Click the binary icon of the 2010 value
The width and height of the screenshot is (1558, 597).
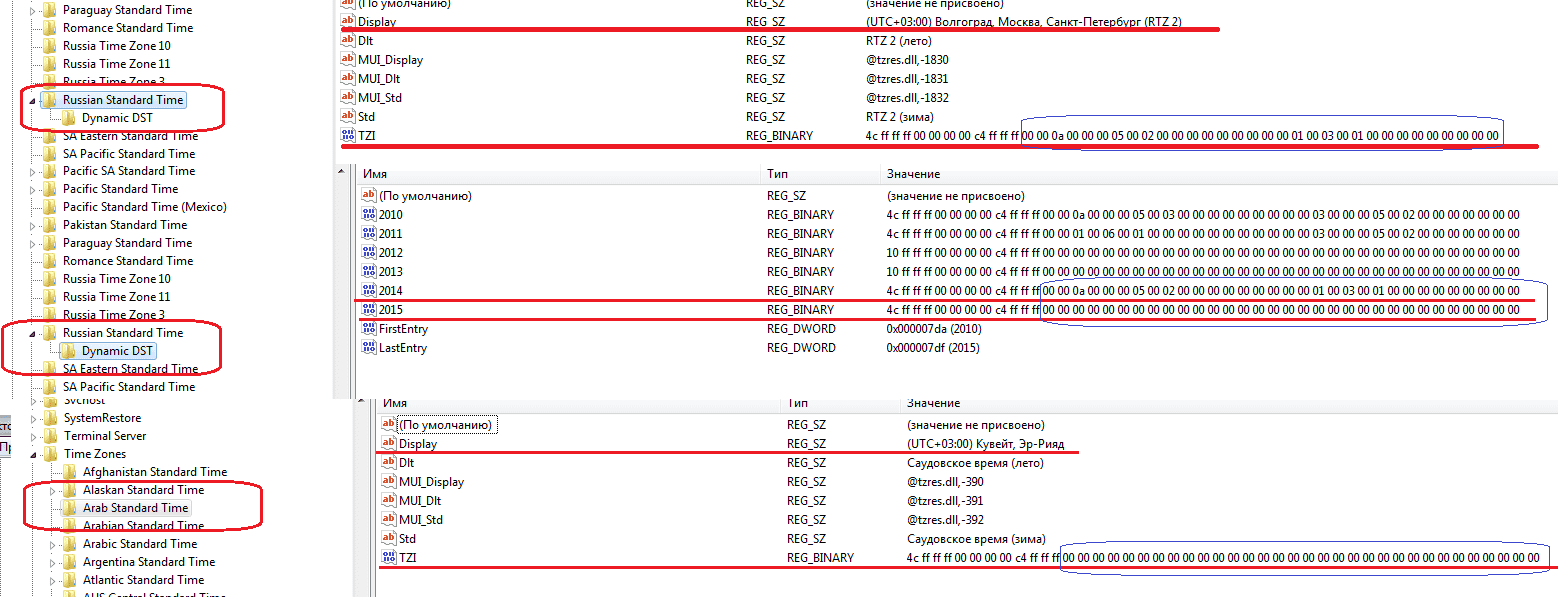click(x=369, y=215)
